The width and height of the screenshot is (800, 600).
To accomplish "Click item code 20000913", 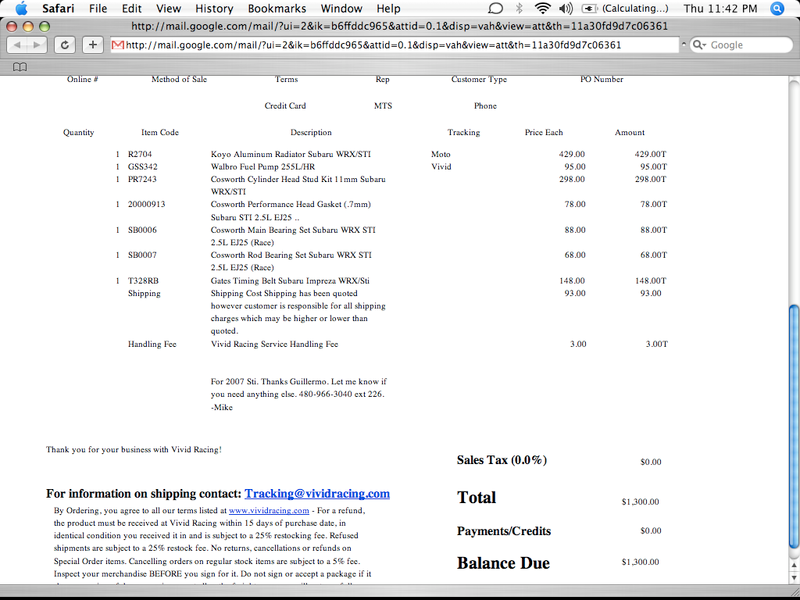I will click(146, 205).
